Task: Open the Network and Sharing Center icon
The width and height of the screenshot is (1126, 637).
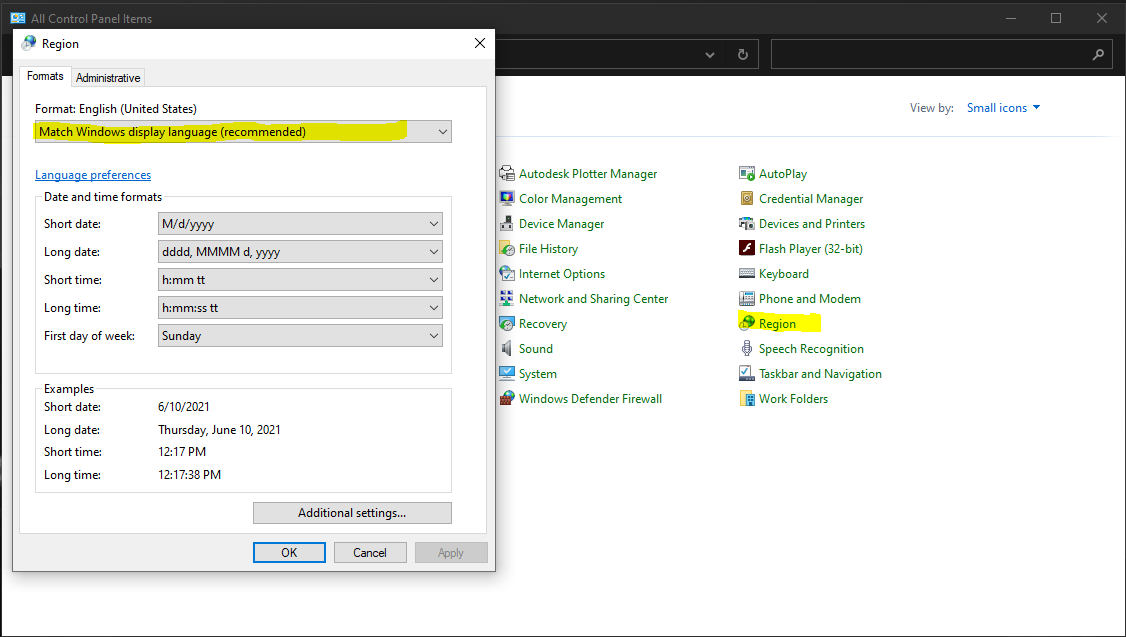Action: pos(507,299)
